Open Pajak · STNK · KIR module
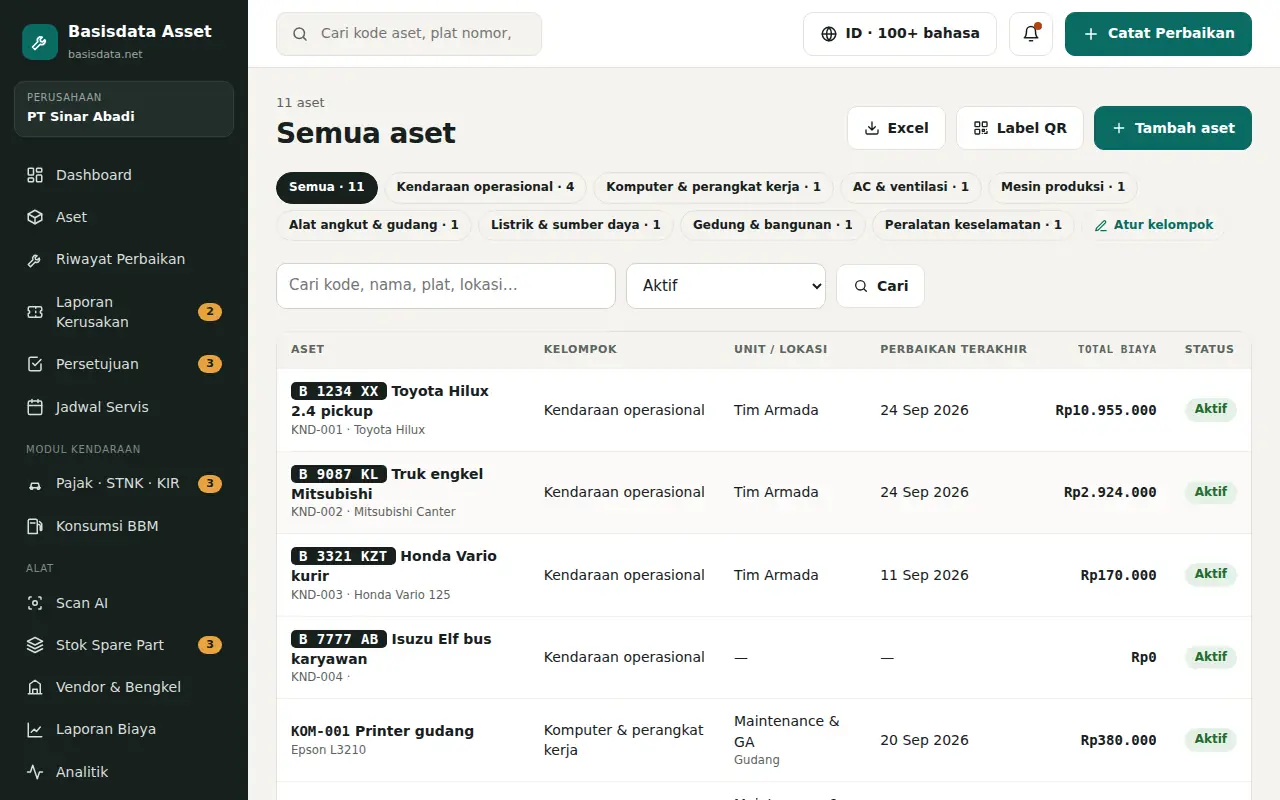 124,484
